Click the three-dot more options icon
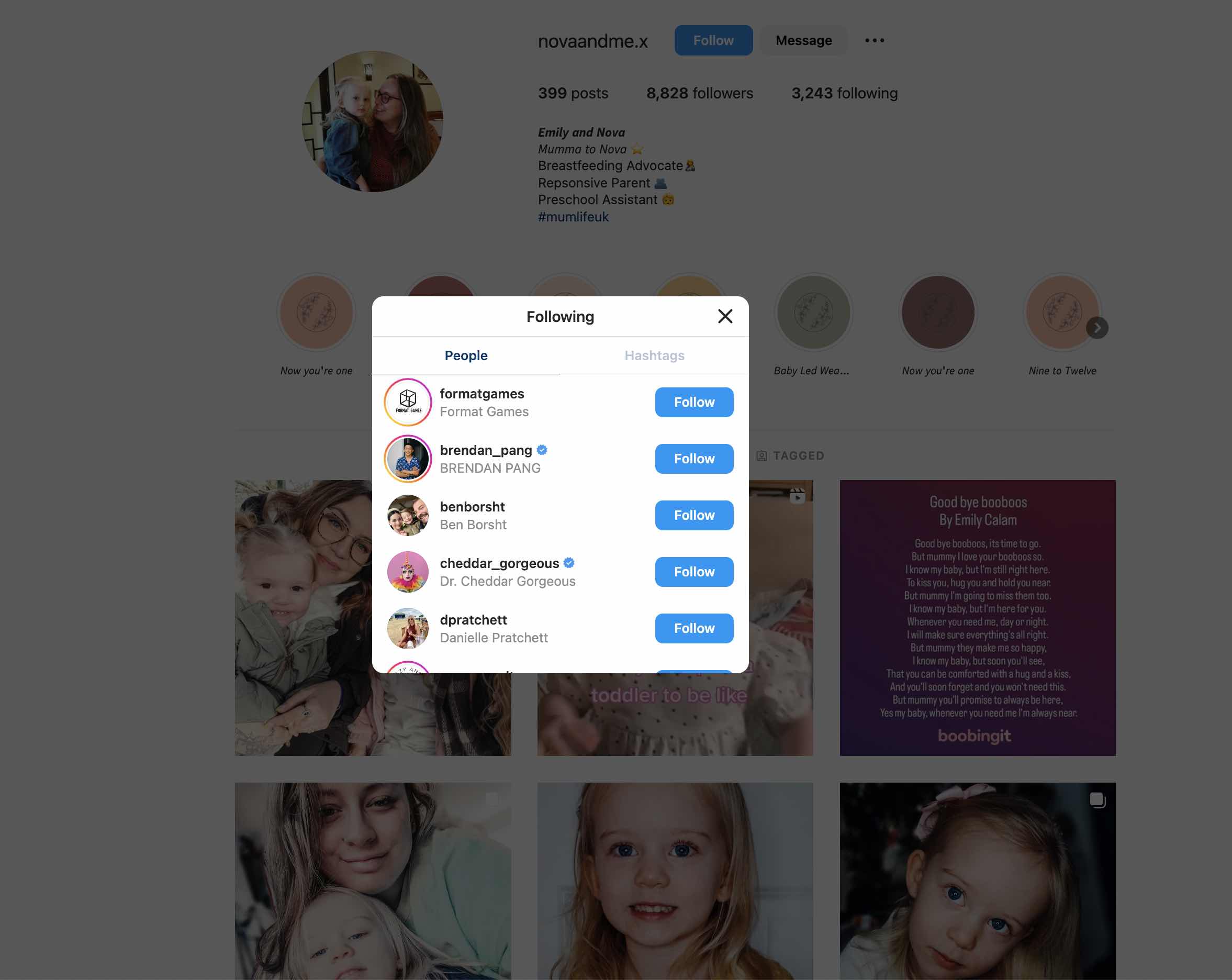The width and height of the screenshot is (1232, 980). coord(874,40)
